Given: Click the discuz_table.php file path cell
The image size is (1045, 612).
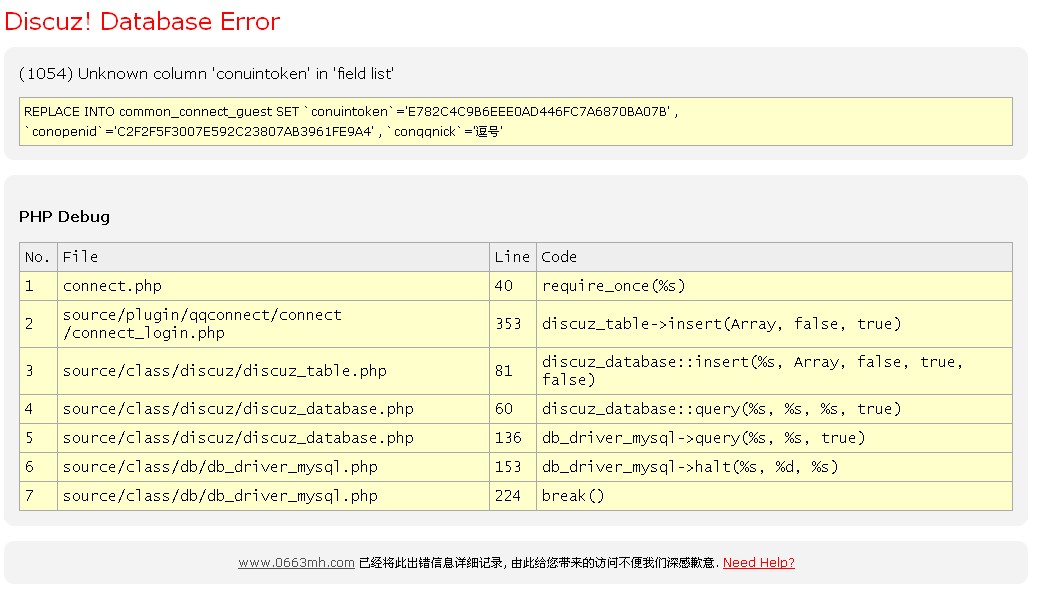Looking at the screenshot, I should [x=273, y=371].
